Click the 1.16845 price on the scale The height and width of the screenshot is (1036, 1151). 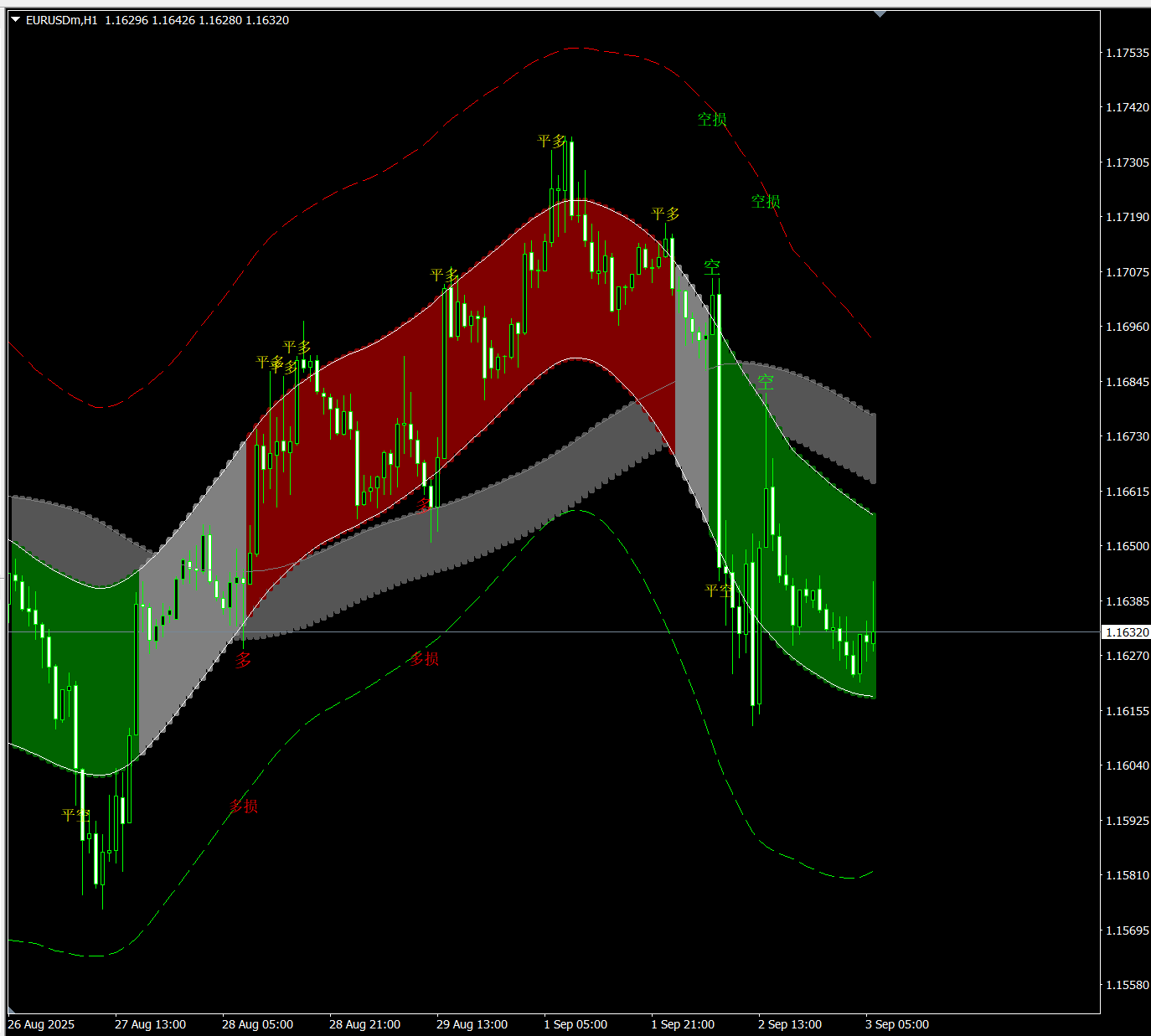[1127, 382]
